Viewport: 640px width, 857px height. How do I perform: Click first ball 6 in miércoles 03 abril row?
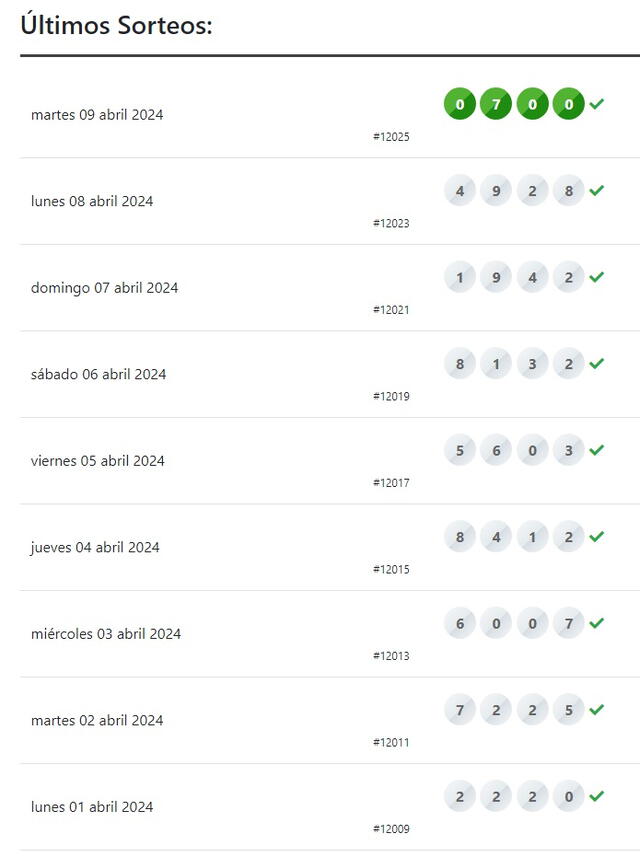pos(460,623)
